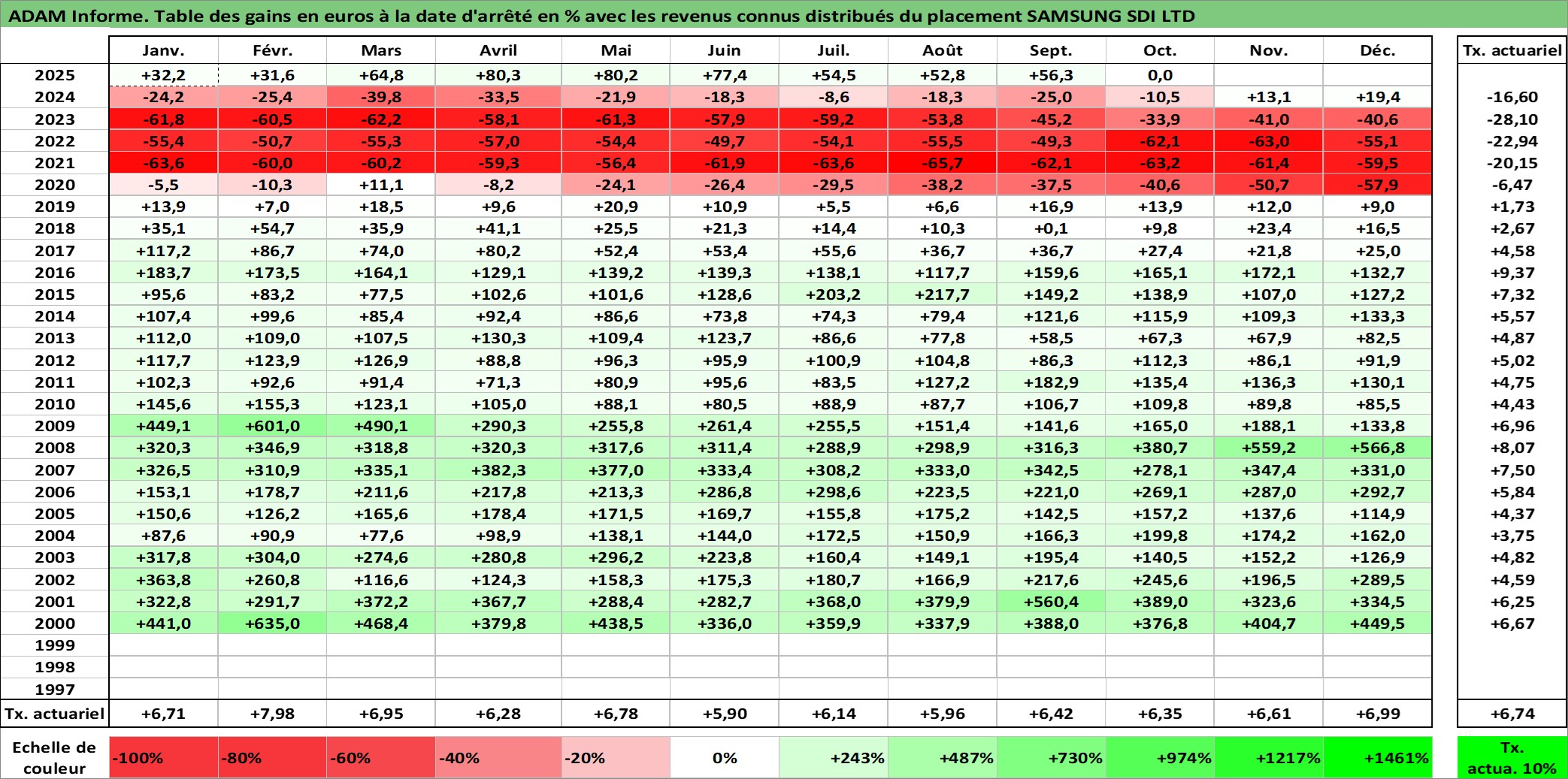This screenshot has width=1568, height=779.
Task: Click the +8,07 actuarial rate for 2008
Action: [x=1512, y=448]
